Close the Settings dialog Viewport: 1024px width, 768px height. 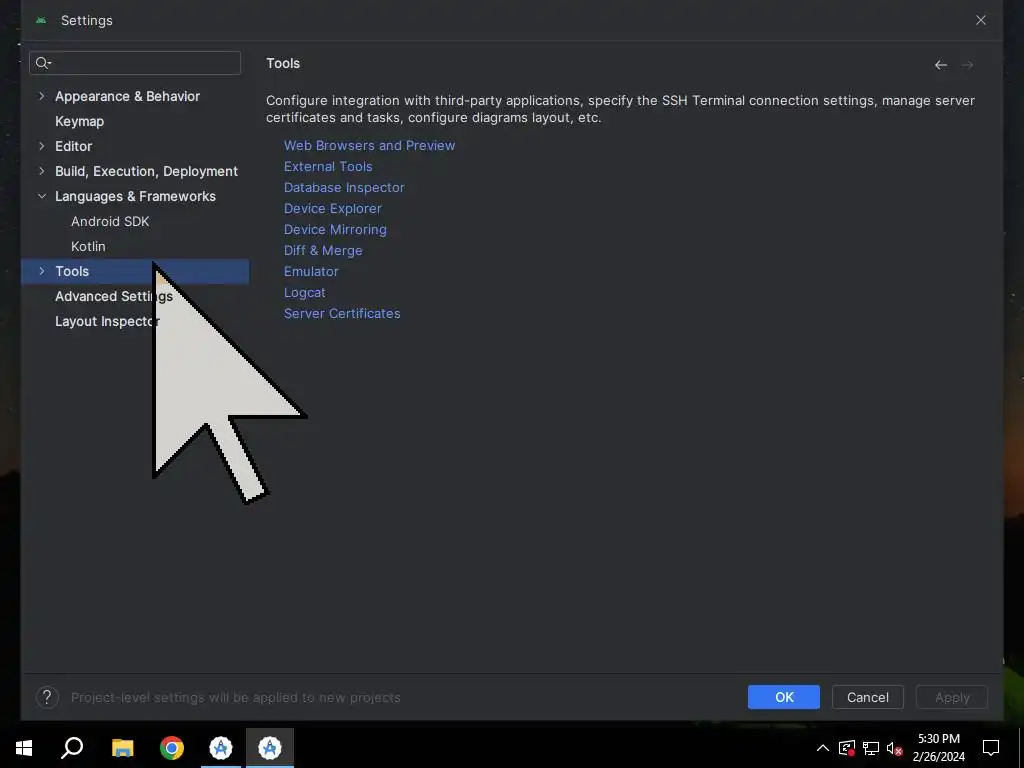pyautogui.click(x=980, y=20)
